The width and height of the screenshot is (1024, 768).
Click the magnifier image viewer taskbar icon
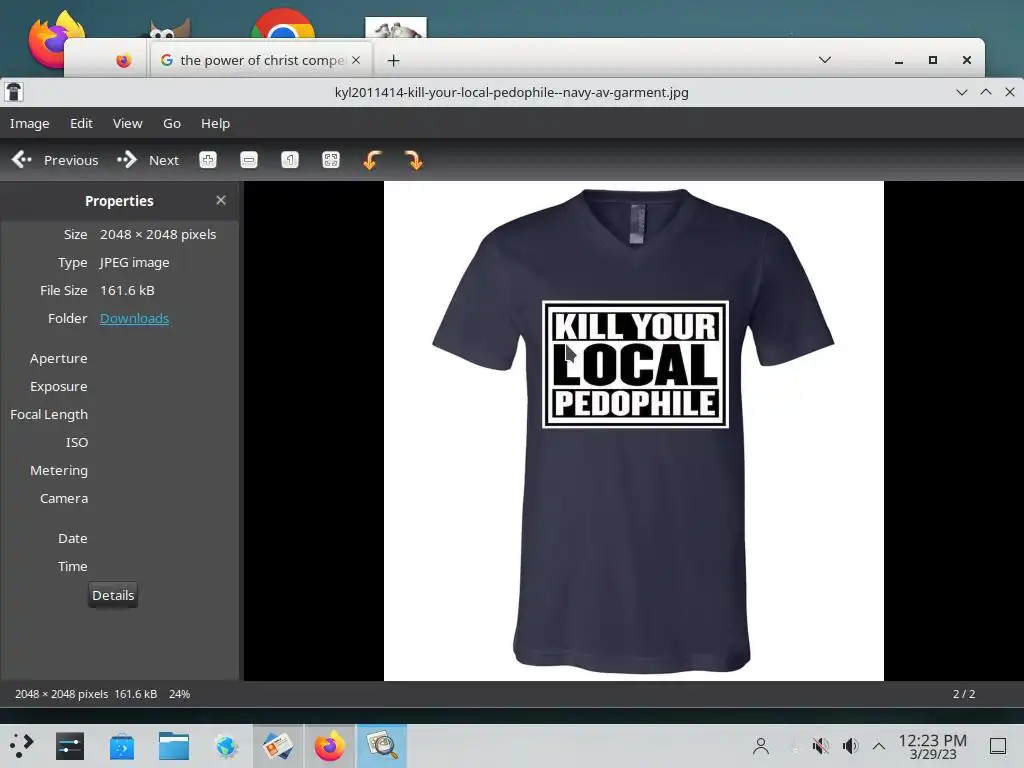[x=382, y=746]
